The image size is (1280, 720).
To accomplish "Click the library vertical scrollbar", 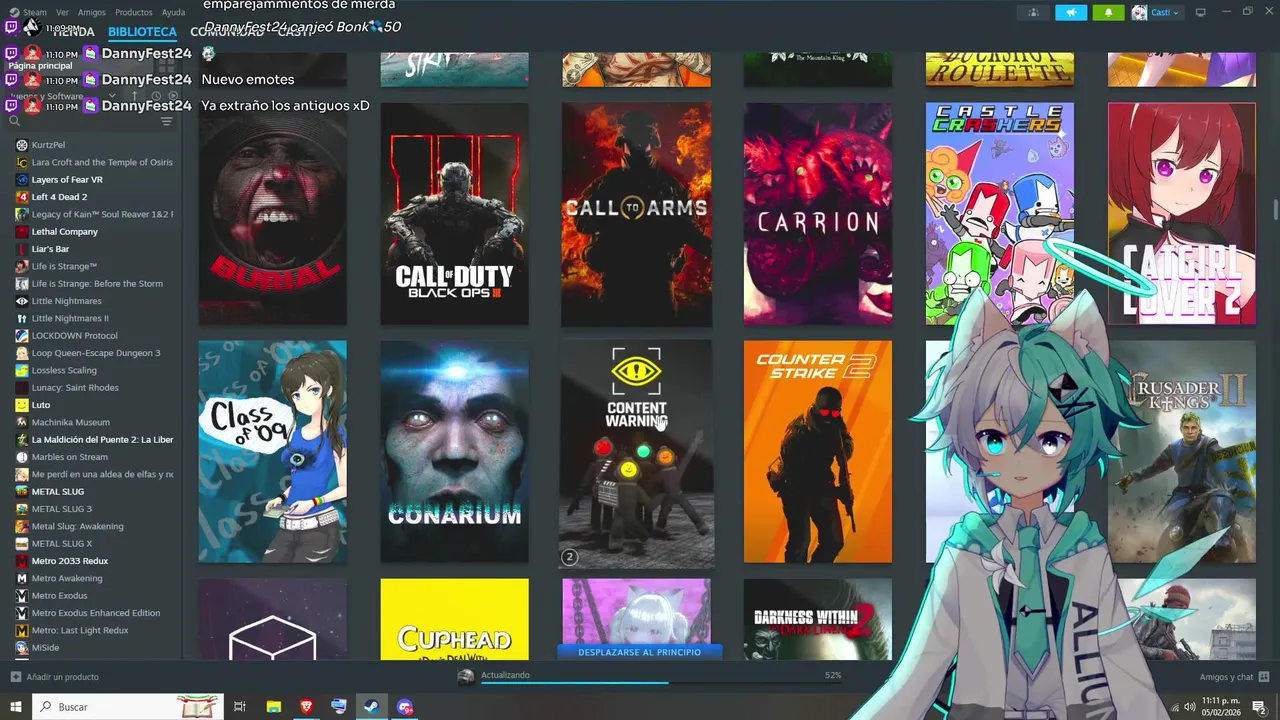I will [1275, 211].
